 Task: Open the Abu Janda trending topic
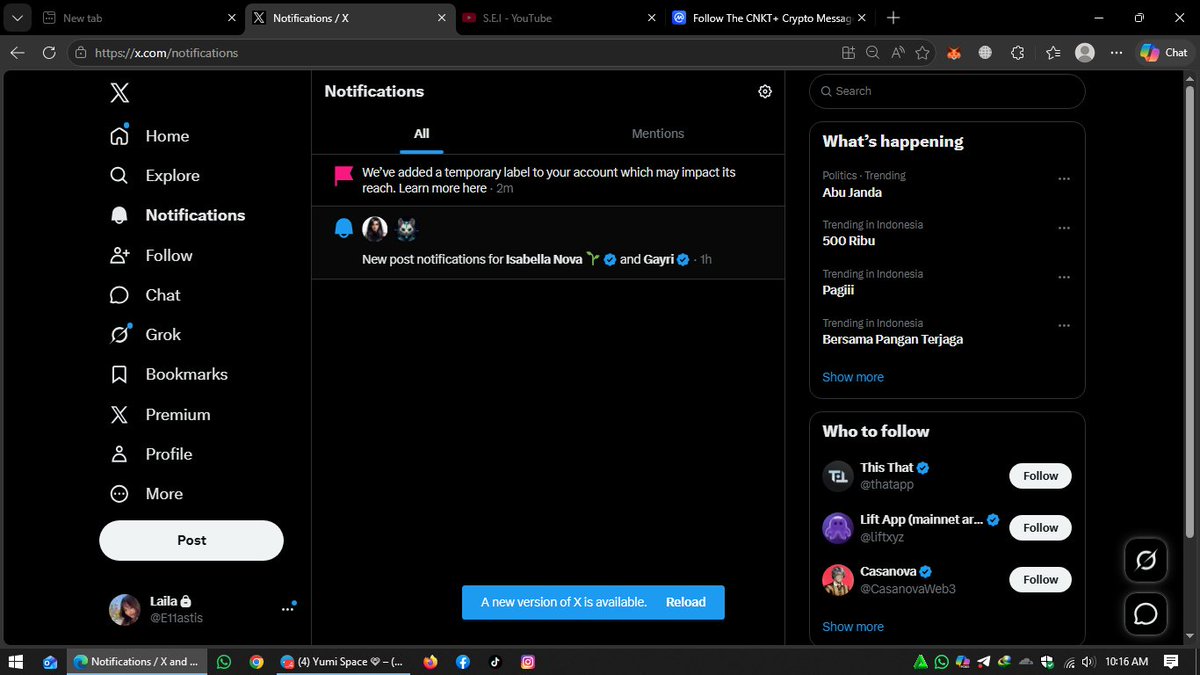click(x=853, y=192)
